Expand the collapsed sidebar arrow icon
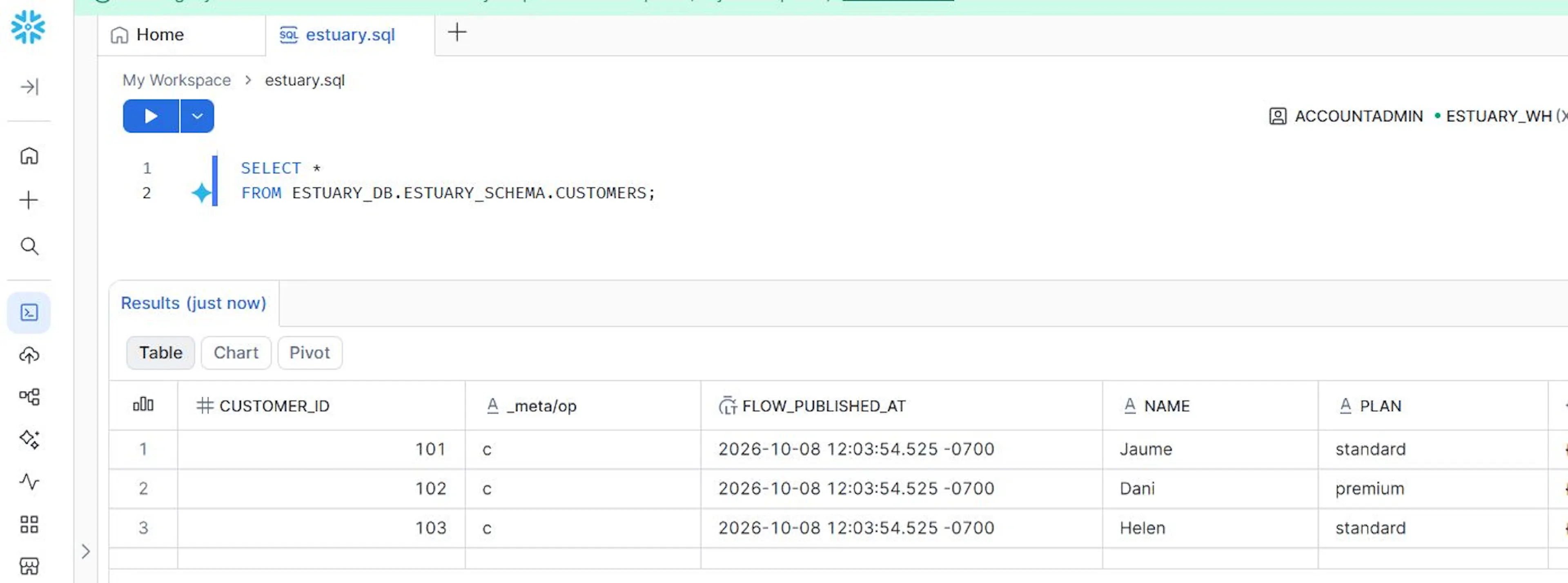The height and width of the screenshot is (583, 1568). [x=29, y=87]
